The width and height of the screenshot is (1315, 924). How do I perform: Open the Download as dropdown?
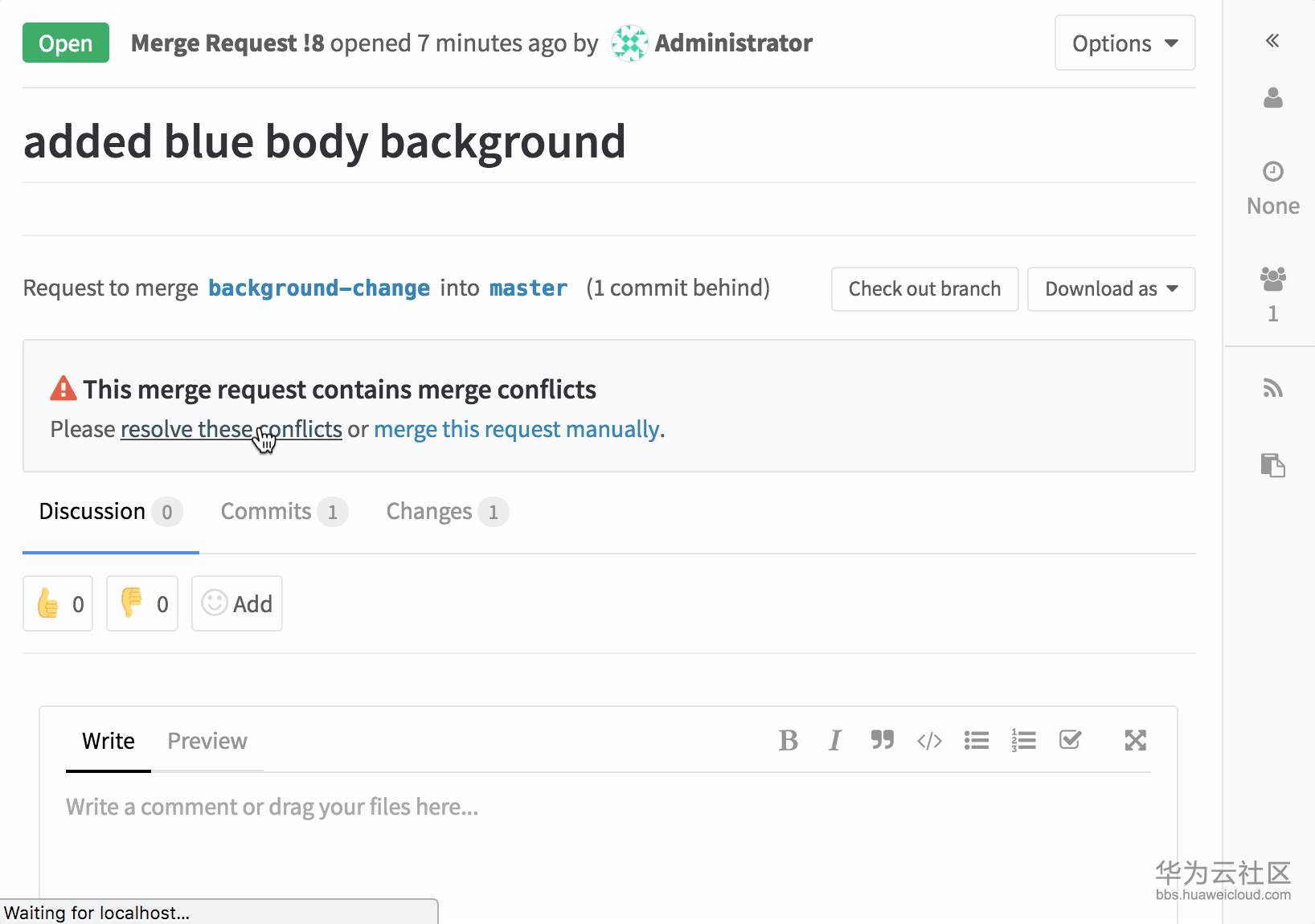pos(1111,289)
